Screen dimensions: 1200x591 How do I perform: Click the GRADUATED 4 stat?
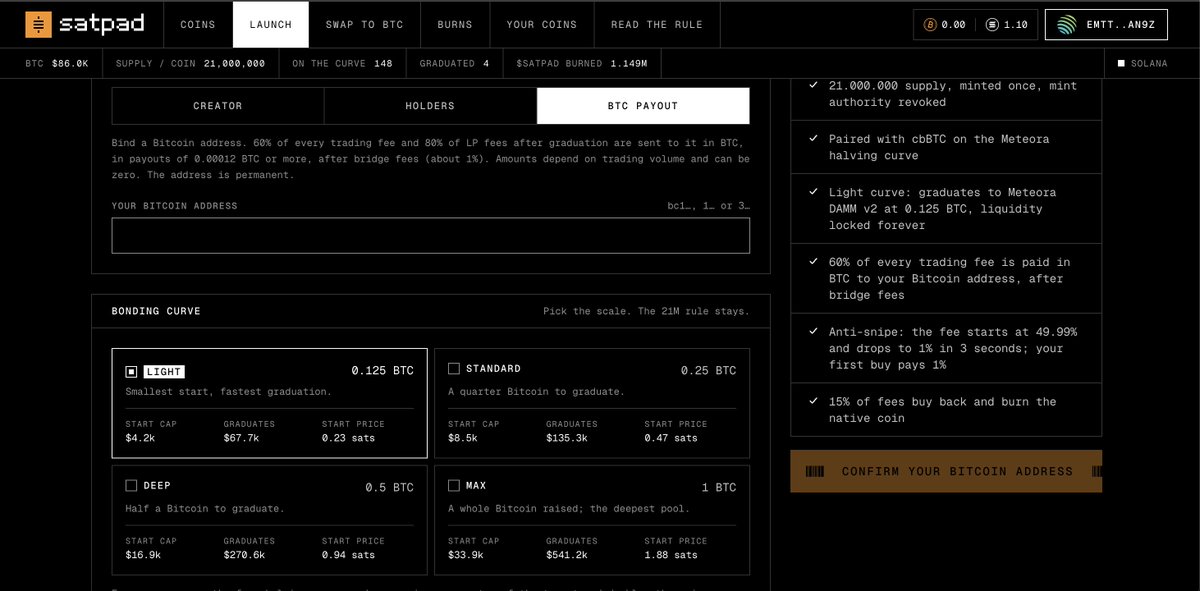coord(454,63)
